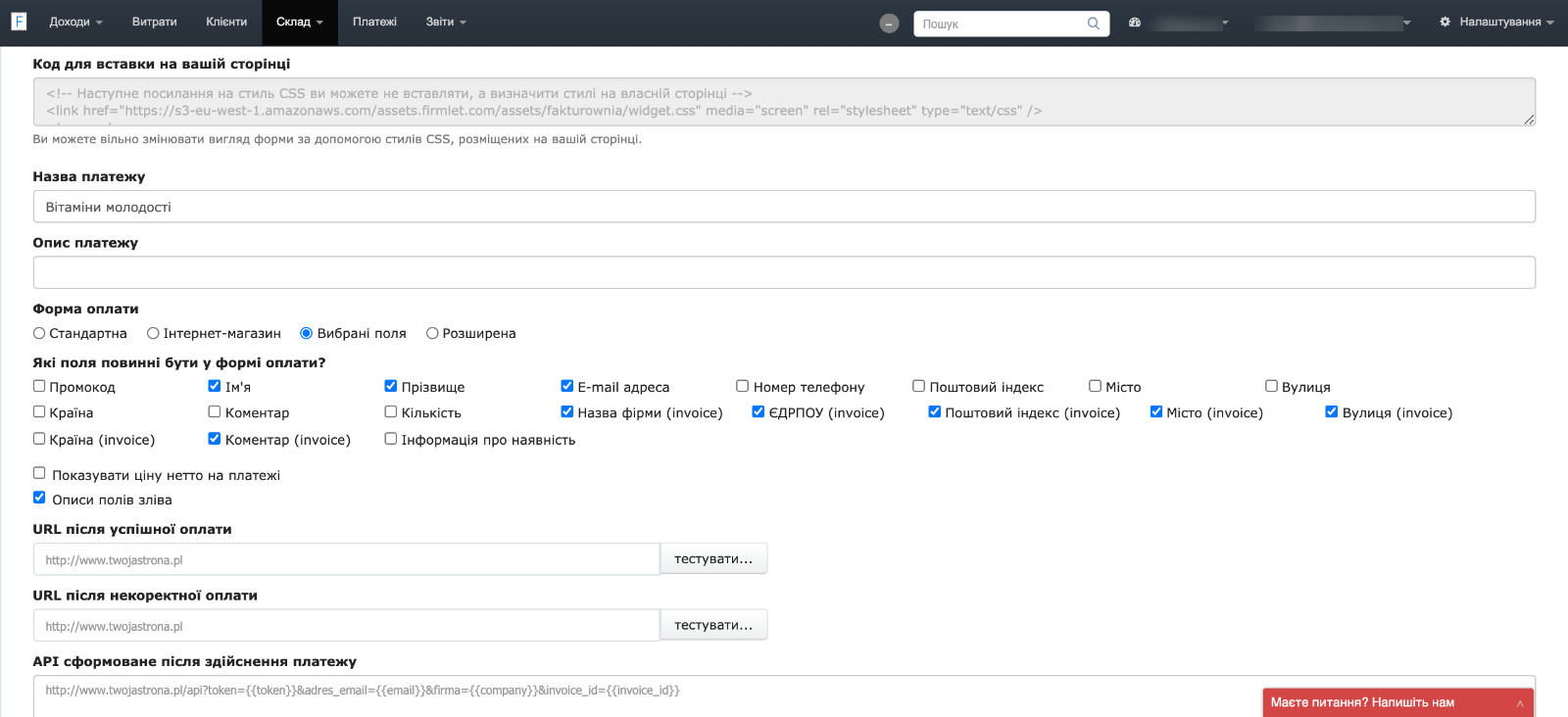This screenshot has height=717, width=1568.
Task: Click the dashboard gauge icon in the navbar
Action: tap(1135, 23)
